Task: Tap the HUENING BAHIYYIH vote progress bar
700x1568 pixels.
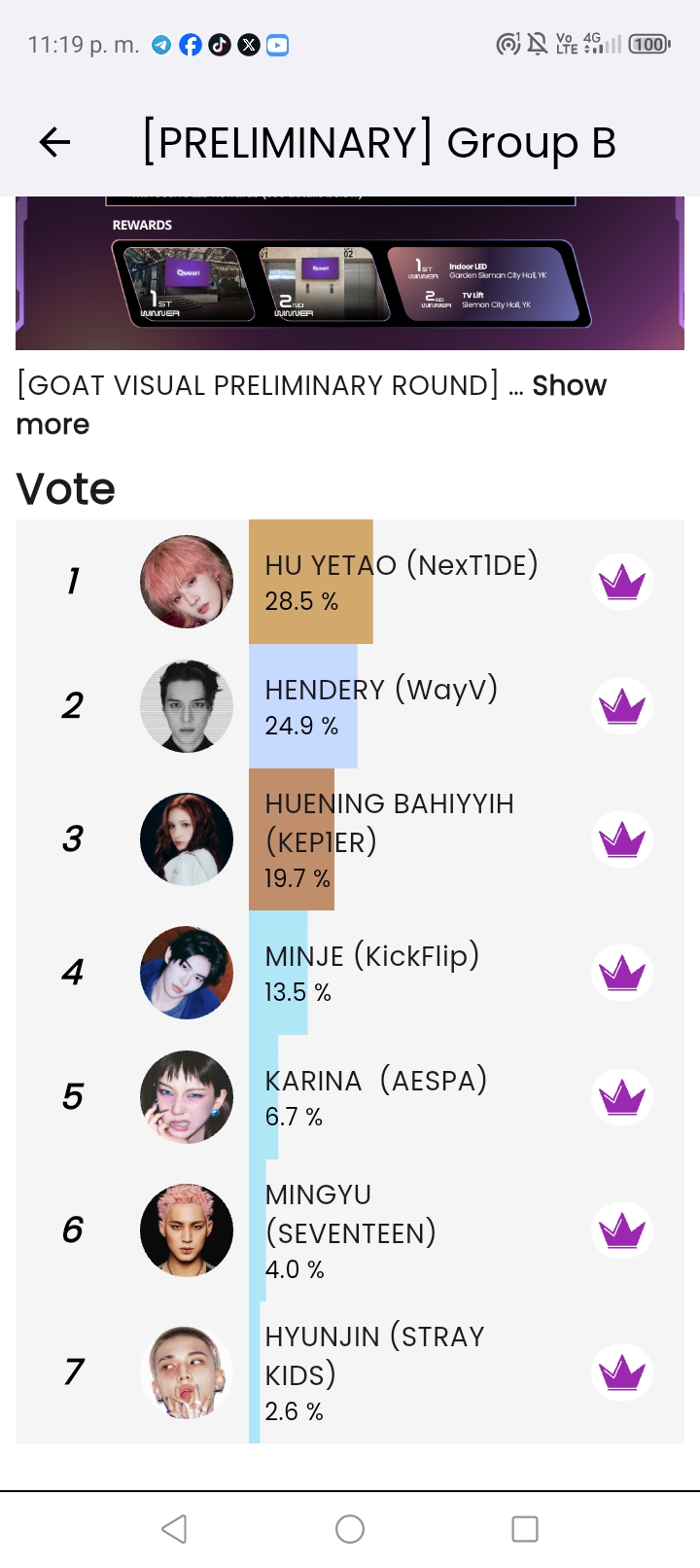Action: click(x=292, y=839)
